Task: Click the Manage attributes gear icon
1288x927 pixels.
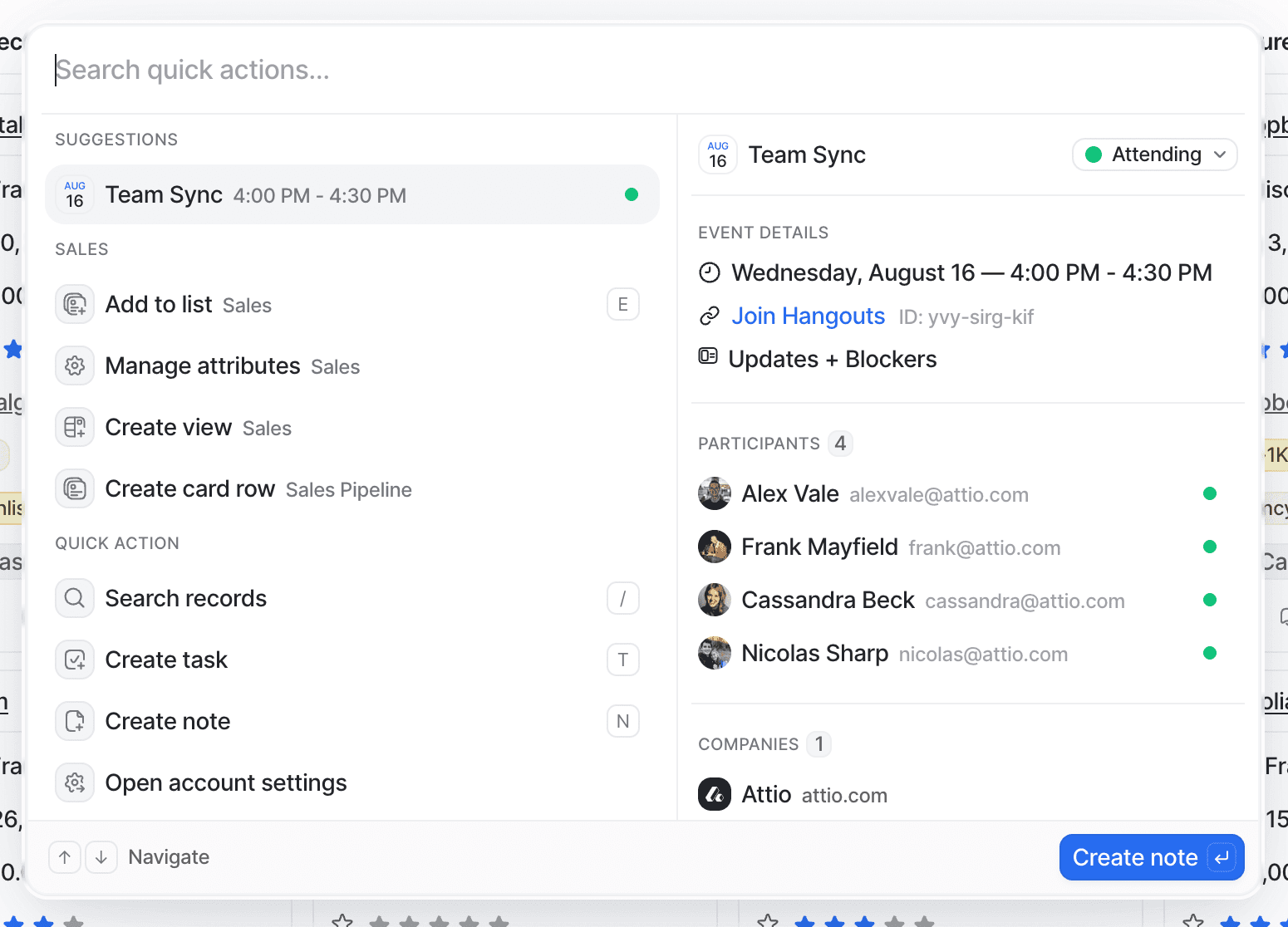Action: click(x=75, y=366)
